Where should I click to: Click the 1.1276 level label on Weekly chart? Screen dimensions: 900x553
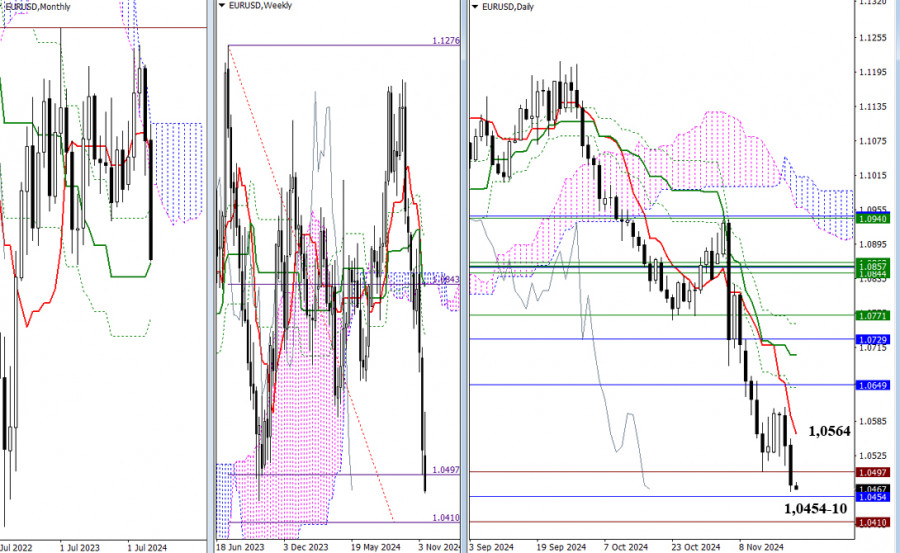pyautogui.click(x=445, y=41)
